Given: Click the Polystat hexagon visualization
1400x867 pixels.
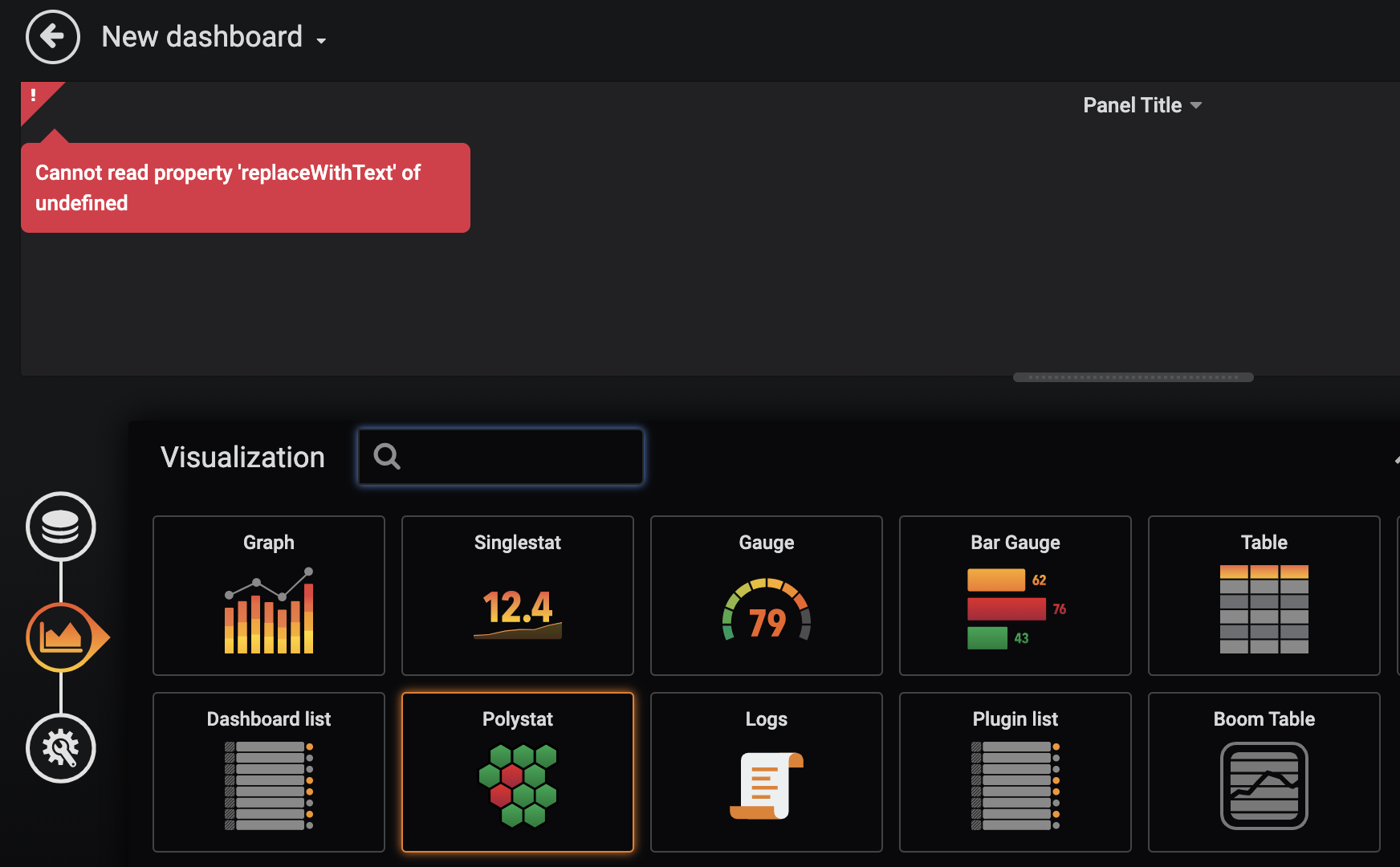Looking at the screenshot, I should (x=518, y=772).
